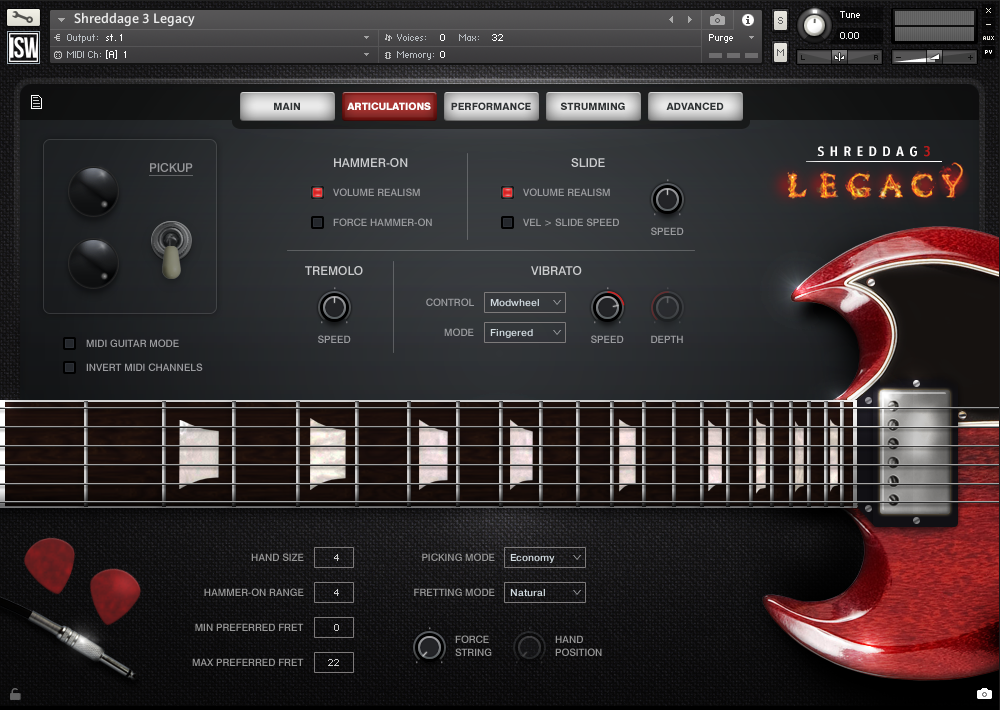Switch to the Performance tab

(x=491, y=106)
